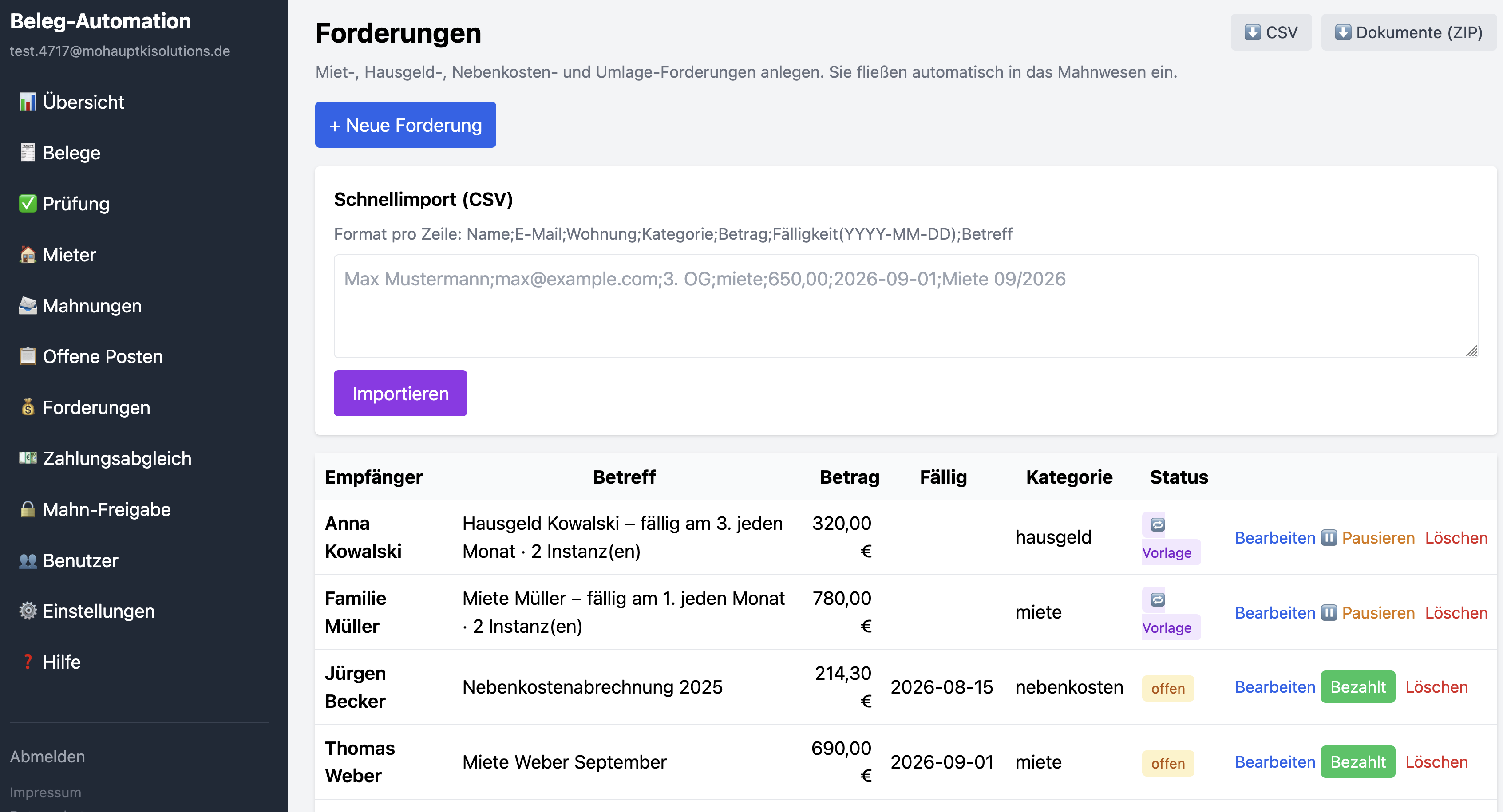Click Löschen for Anna Kowalski
The height and width of the screenshot is (812, 1503).
[1456, 537]
